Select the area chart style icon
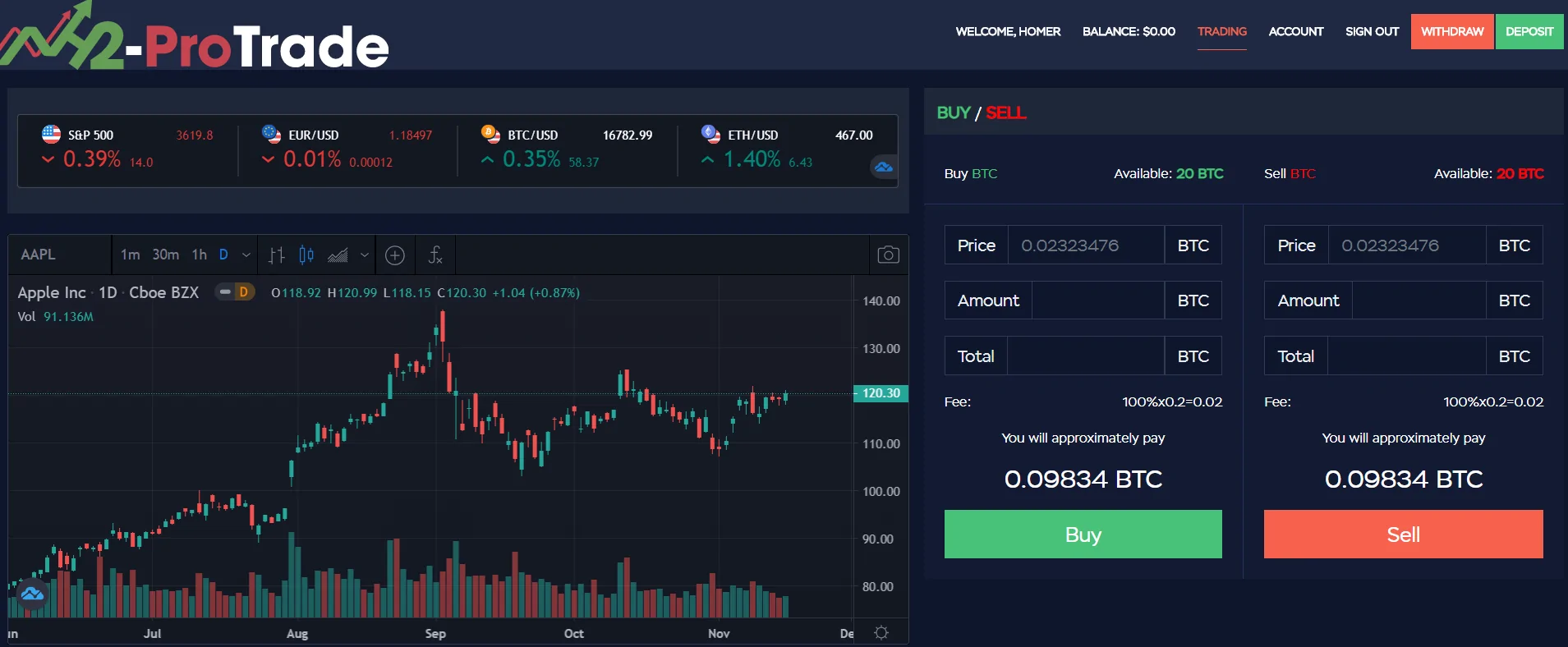The height and width of the screenshot is (647, 1568). (338, 255)
